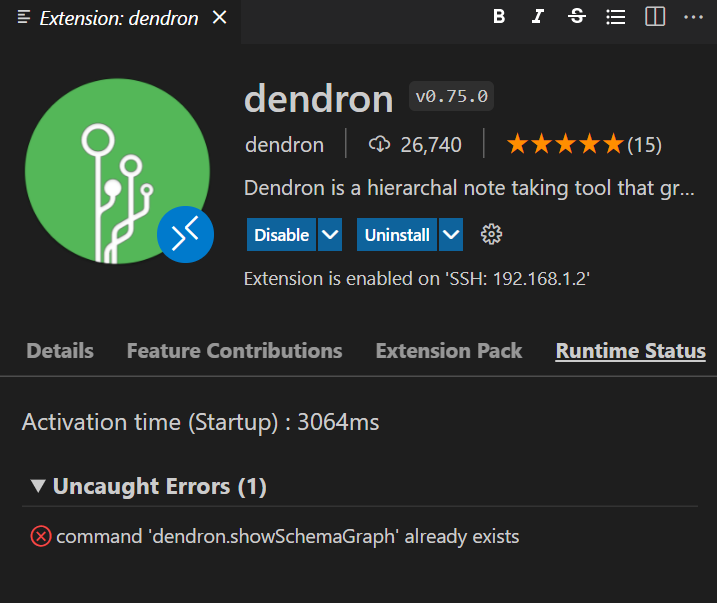717x603 pixels.
Task: Open the five-star rating reviews (15)
Action: [x=584, y=144]
